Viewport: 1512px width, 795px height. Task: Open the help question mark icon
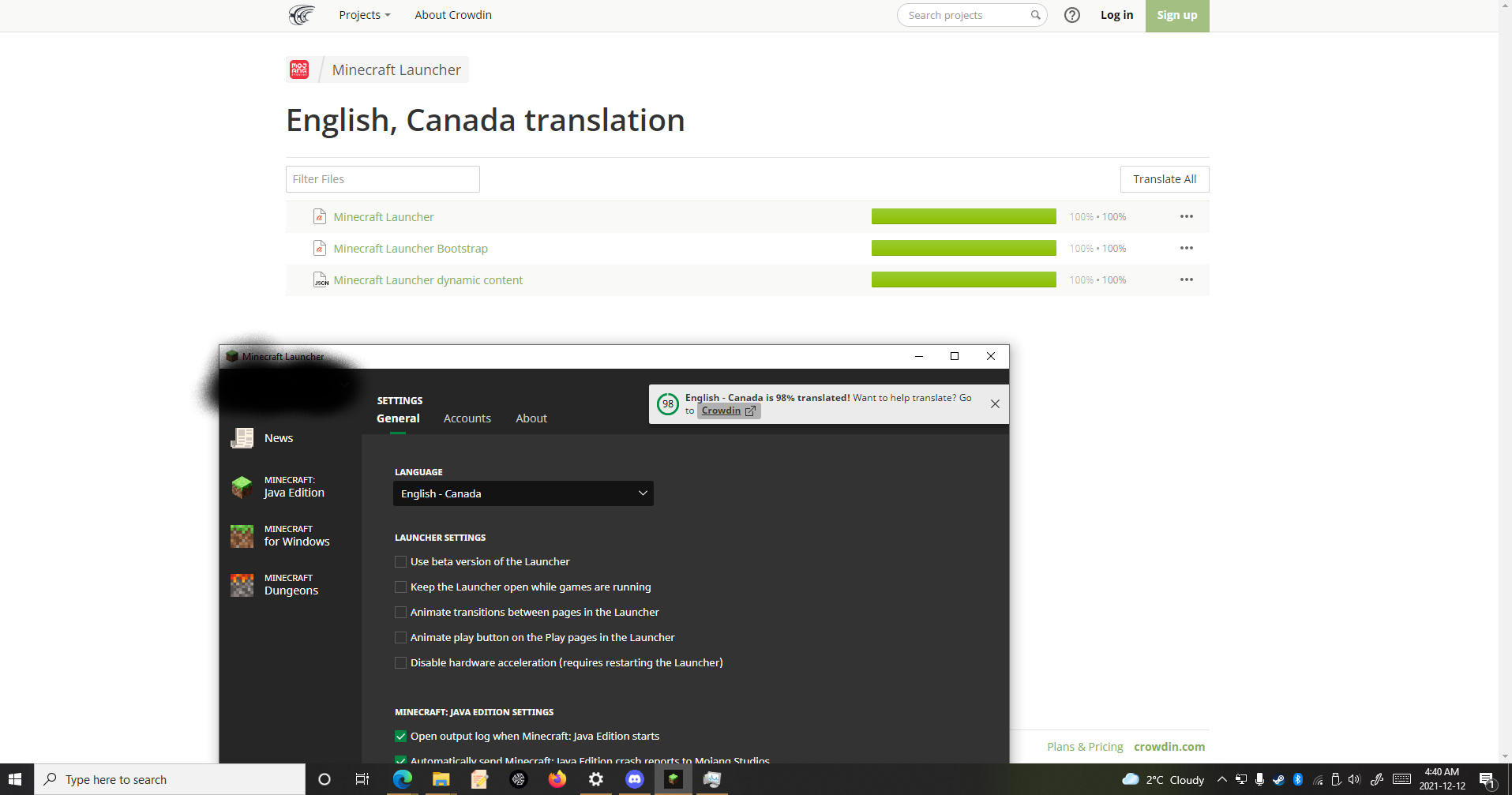[1071, 15]
